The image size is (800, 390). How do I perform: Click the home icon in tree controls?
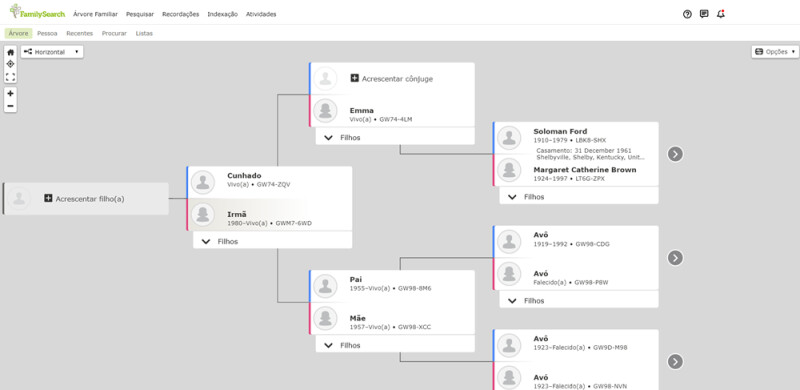10,52
